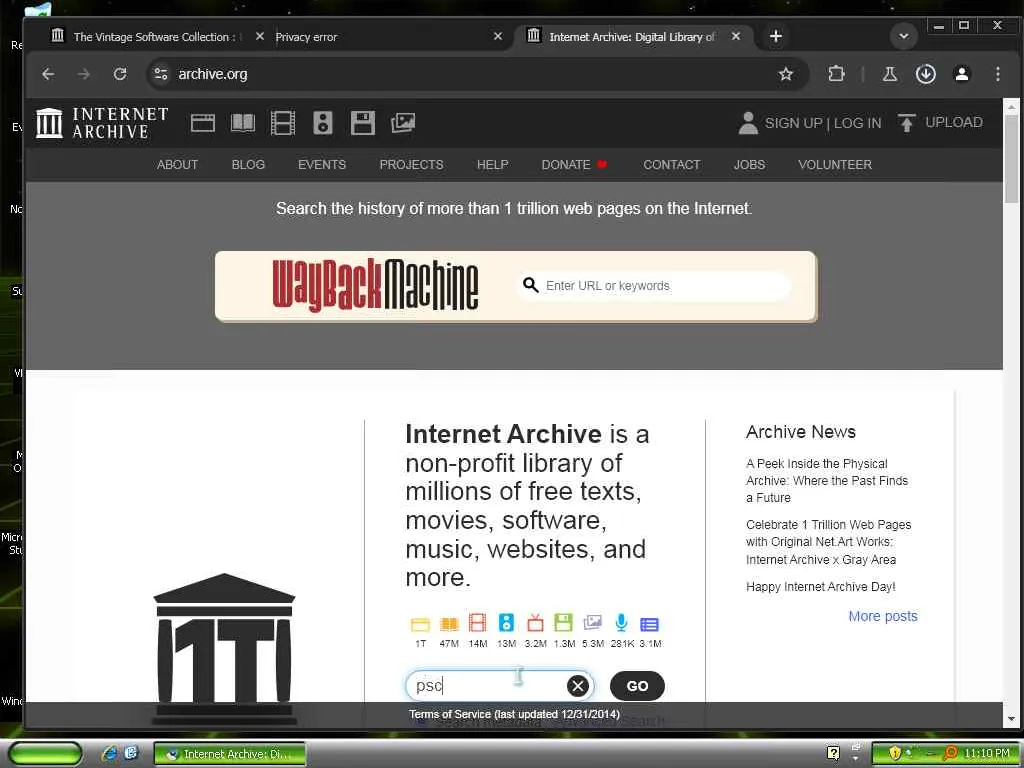
Task: Open the Software floppy icon in header
Action: pos(362,123)
